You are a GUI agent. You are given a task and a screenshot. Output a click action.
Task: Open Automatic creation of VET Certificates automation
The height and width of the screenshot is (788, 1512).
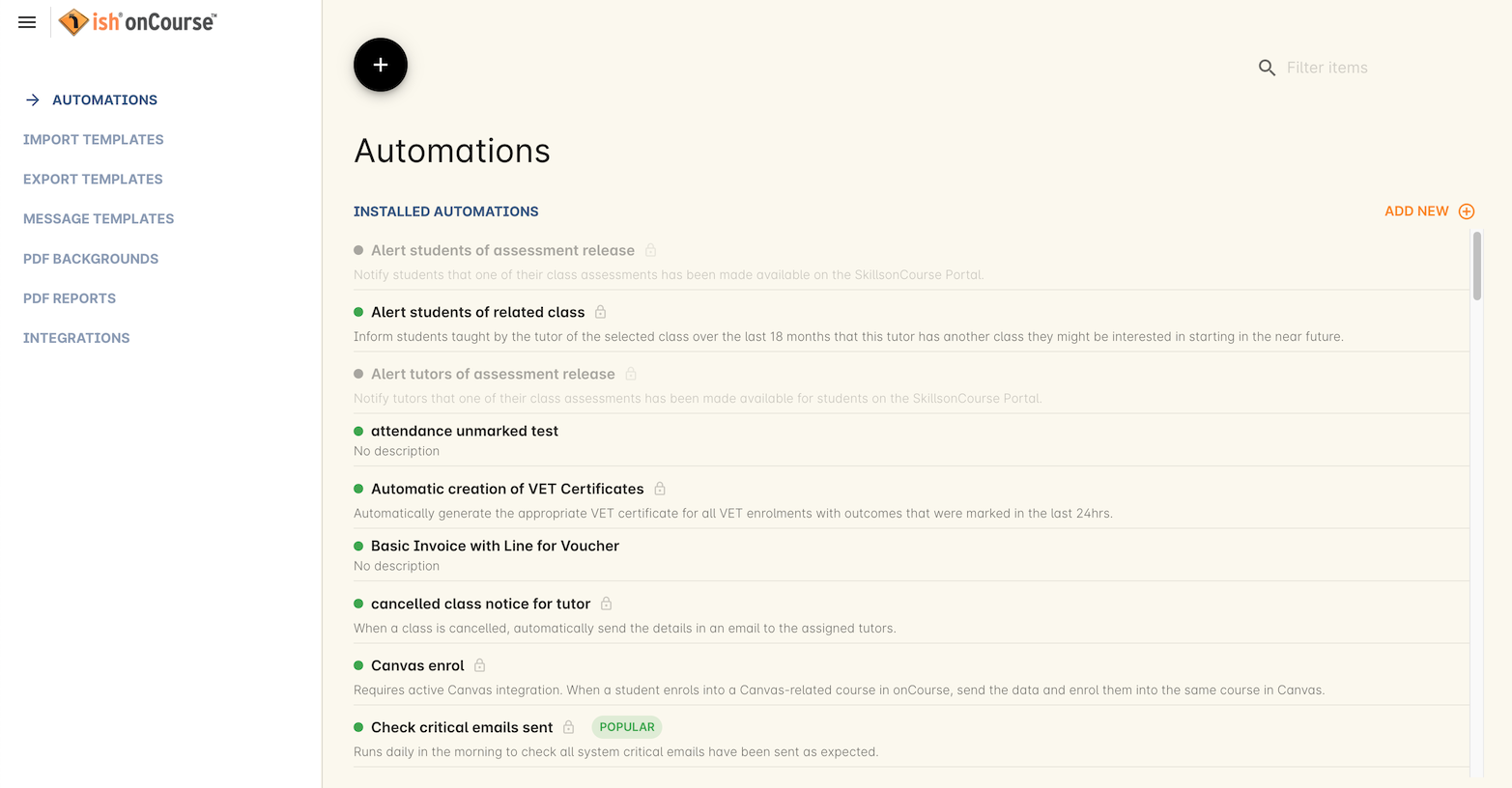507,489
